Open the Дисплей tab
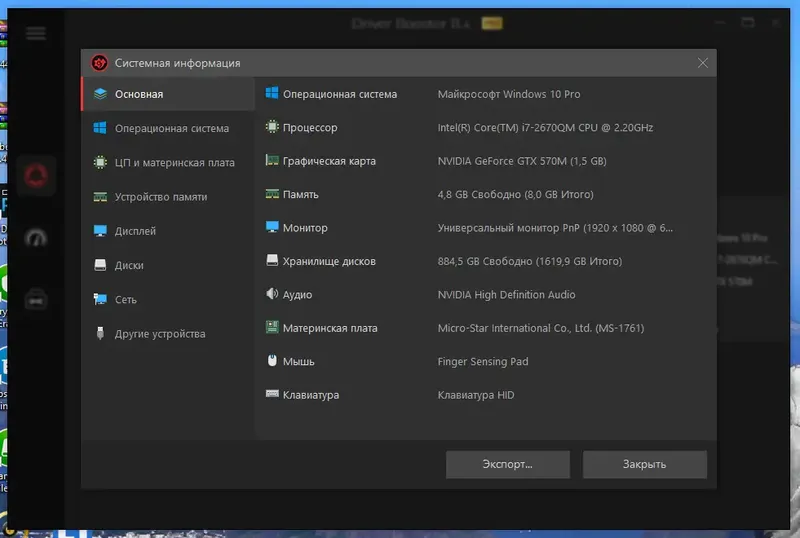 click(x=168, y=231)
